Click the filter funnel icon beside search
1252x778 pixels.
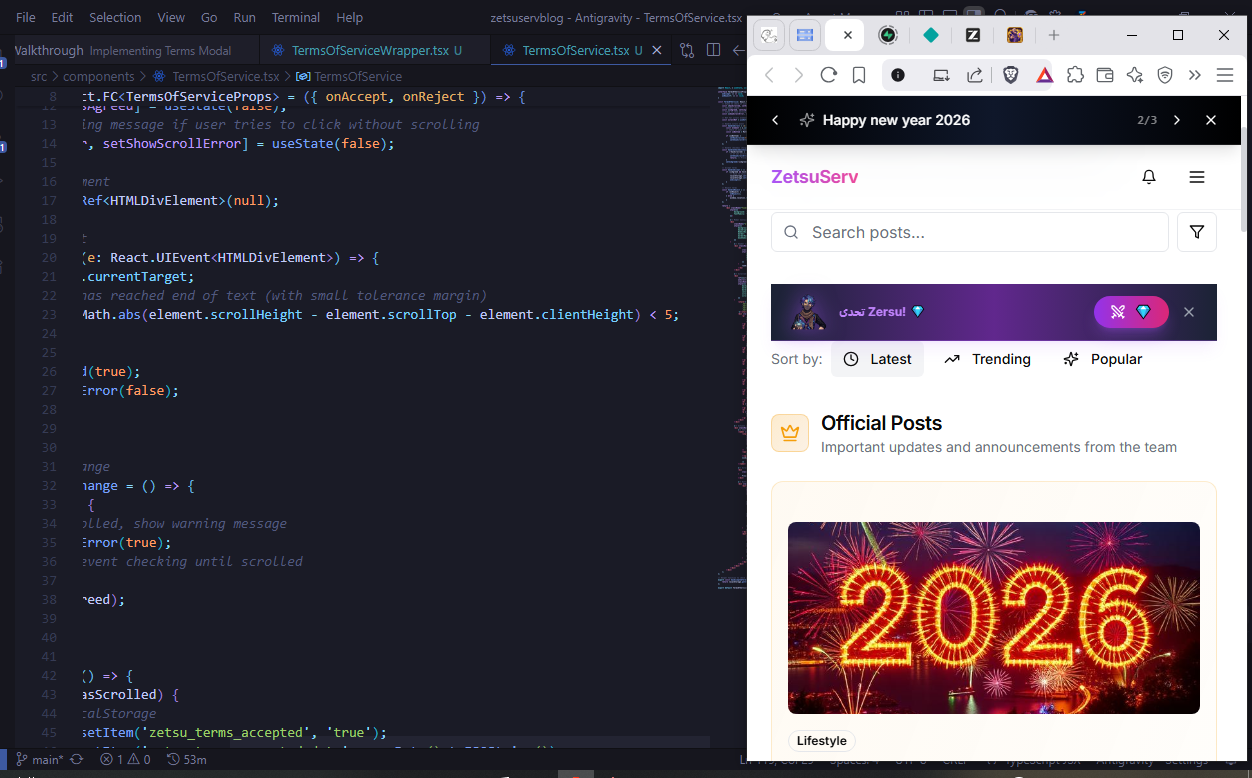coord(1196,232)
